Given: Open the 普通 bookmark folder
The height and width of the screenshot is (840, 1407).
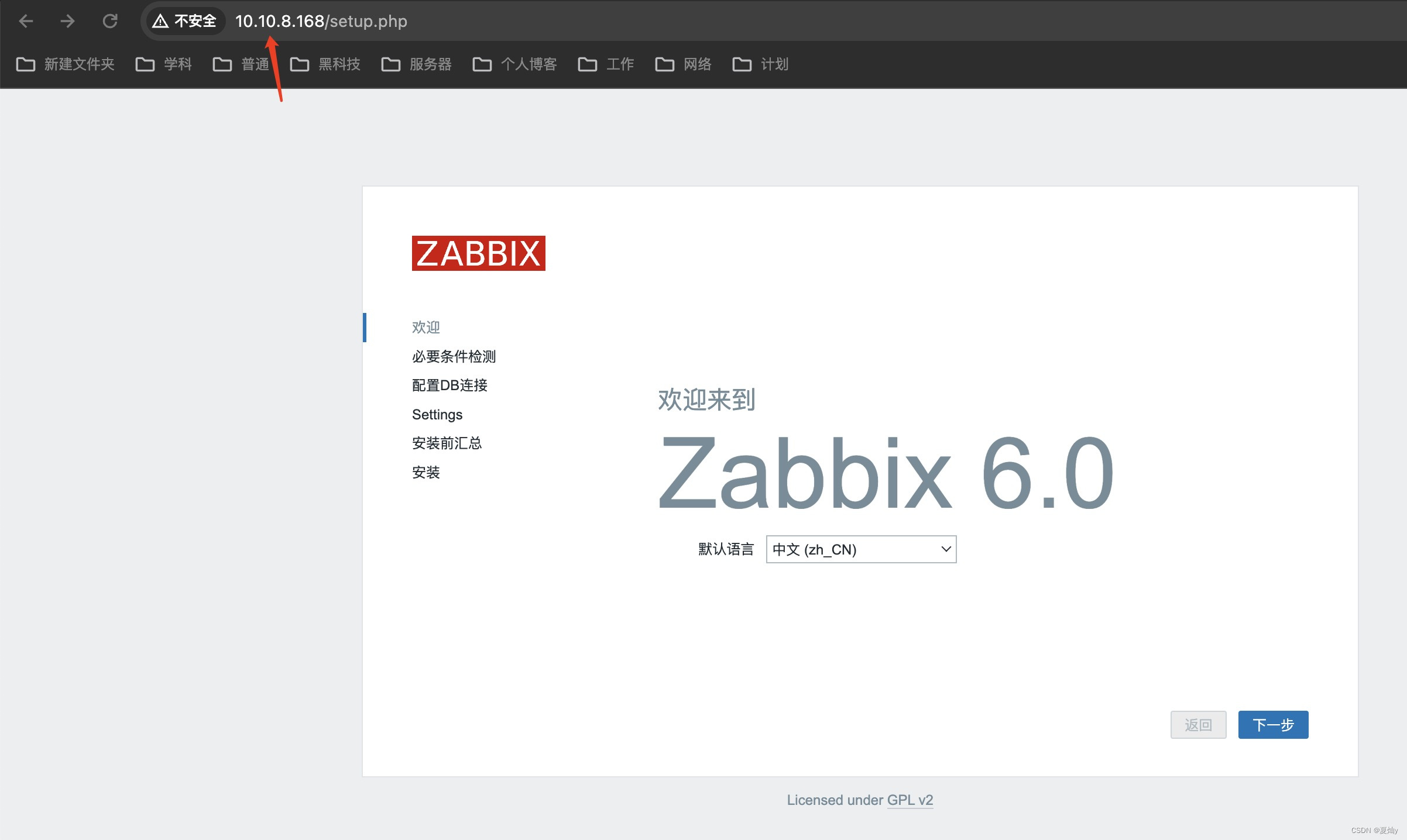Looking at the screenshot, I should pyautogui.click(x=241, y=64).
